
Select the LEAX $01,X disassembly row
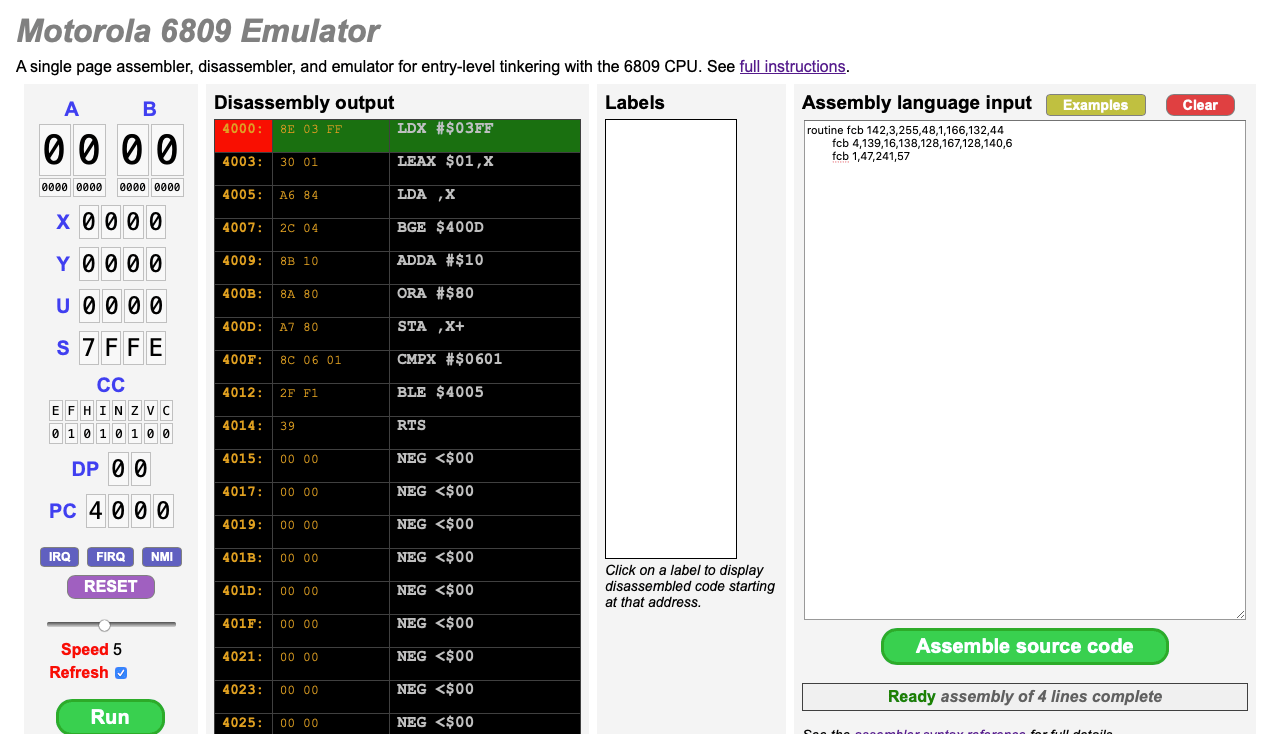pos(397,169)
